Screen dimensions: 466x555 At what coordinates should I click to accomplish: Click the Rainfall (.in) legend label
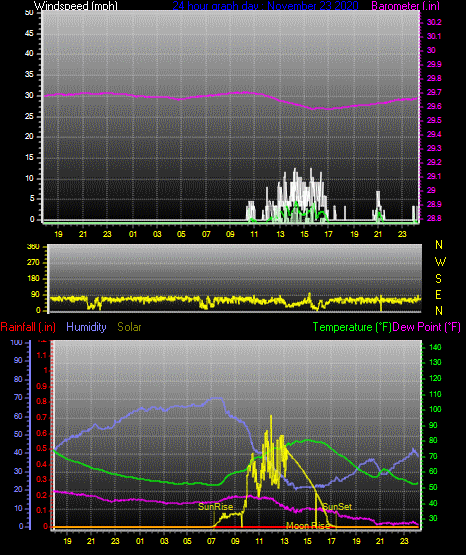28,327
